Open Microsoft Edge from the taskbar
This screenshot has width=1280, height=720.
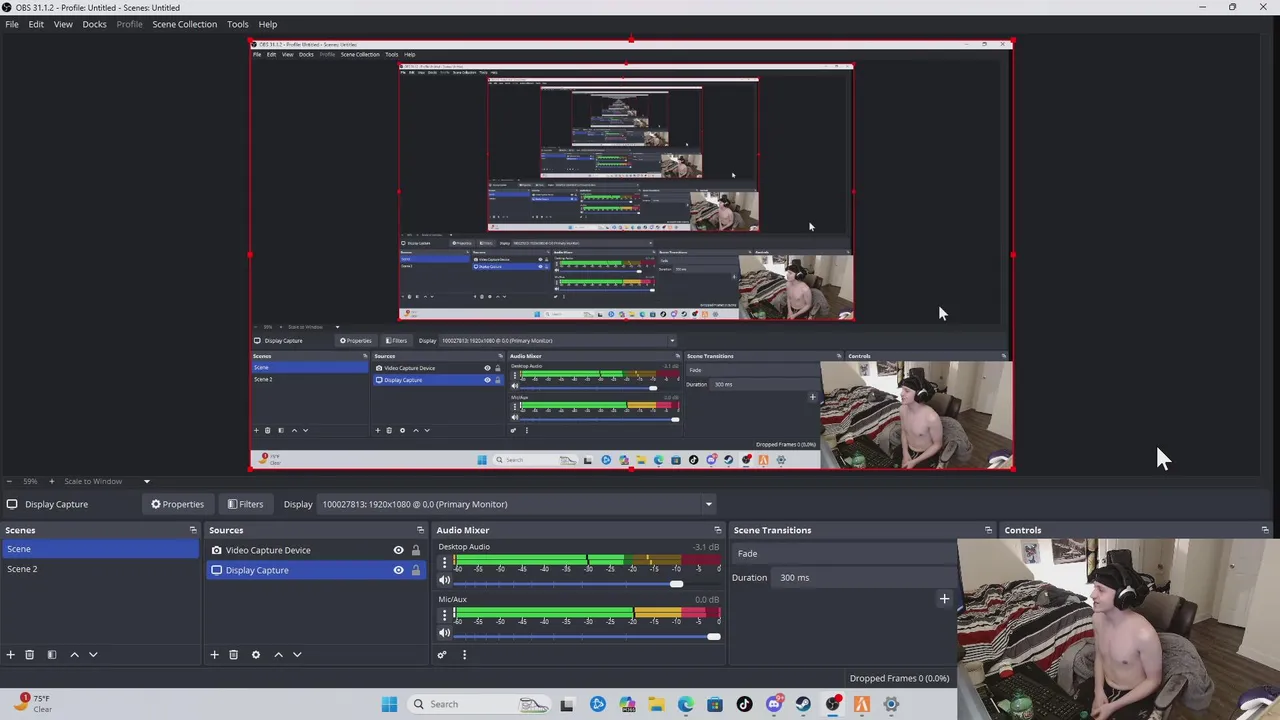point(686,704)
